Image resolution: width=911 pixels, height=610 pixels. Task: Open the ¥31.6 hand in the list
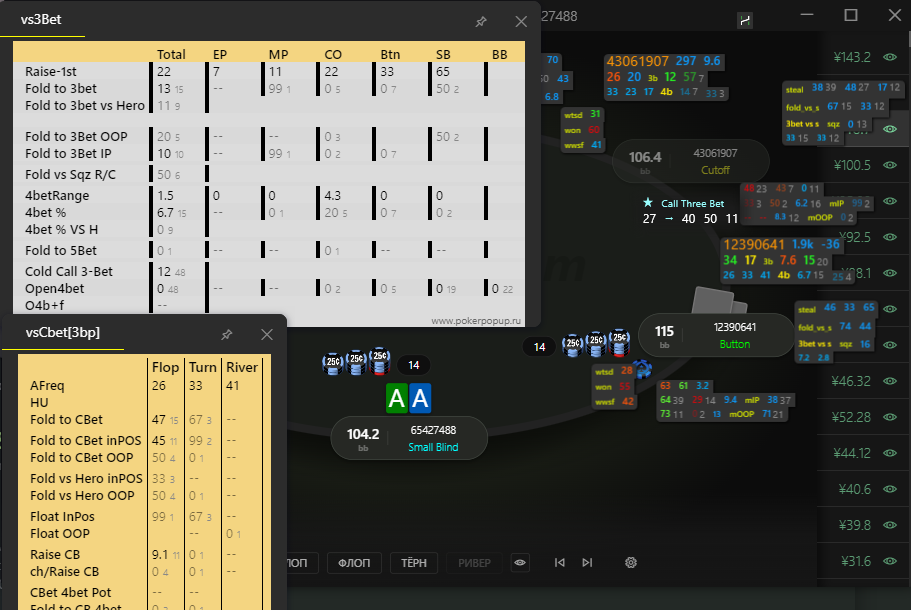[856, 561]
